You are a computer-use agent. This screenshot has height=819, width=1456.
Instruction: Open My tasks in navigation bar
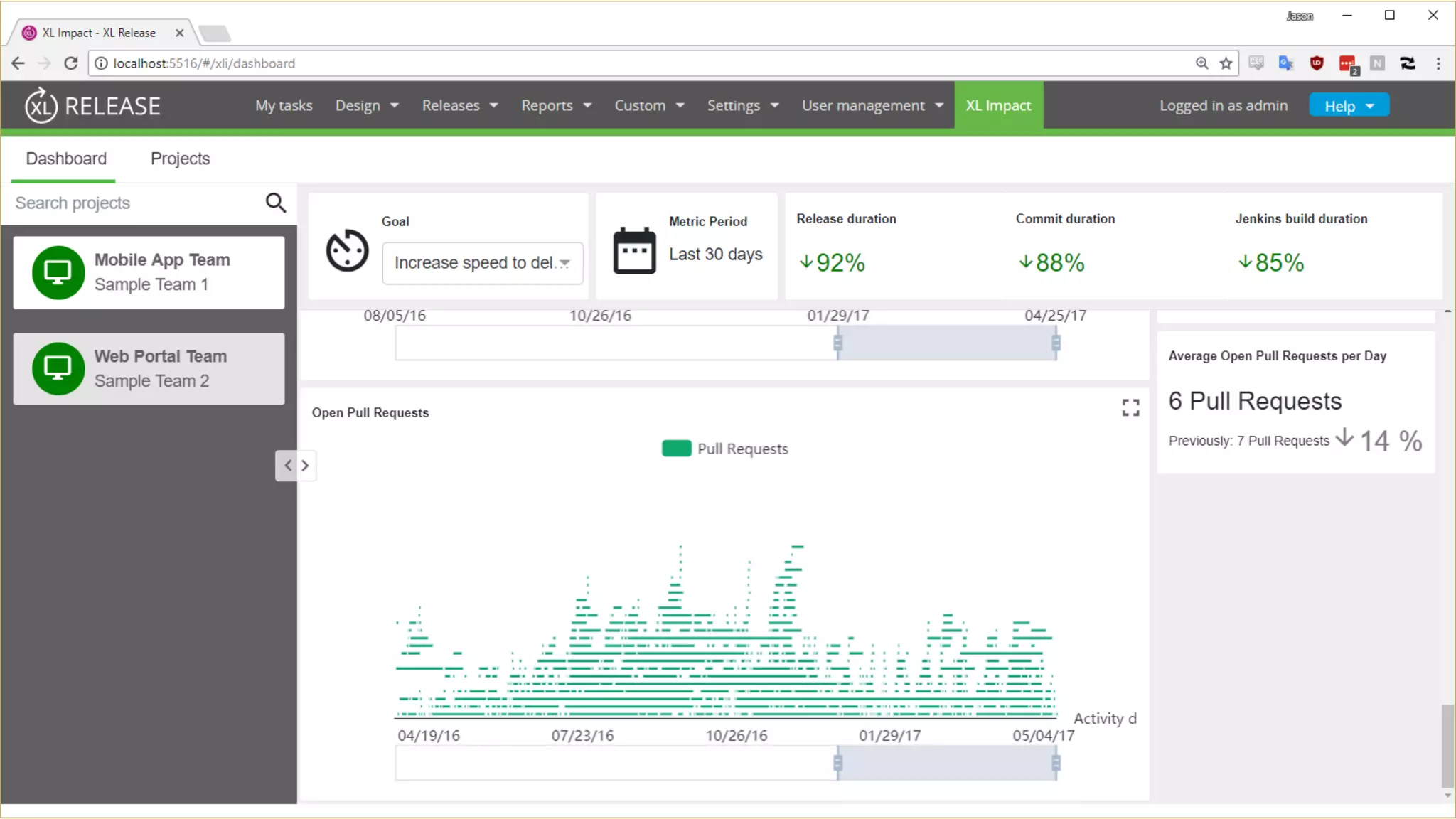(284, 106)
